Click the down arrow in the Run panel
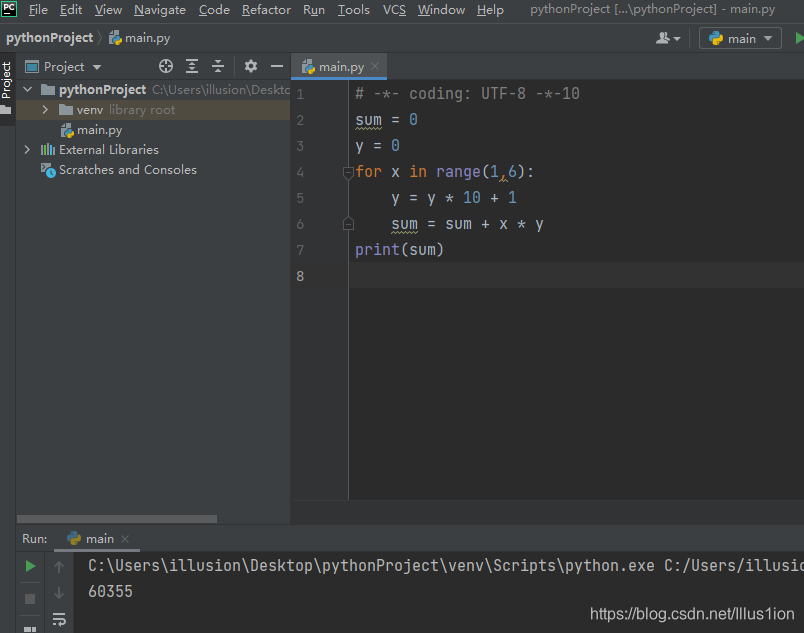Image resolution: width=804 pixels, height=633 pixels. click(59, 593)
